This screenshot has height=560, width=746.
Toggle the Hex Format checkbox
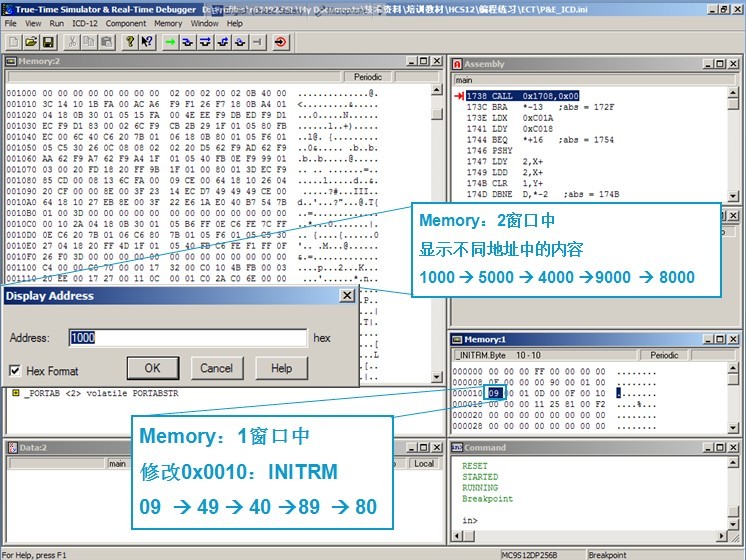(15, 371)
